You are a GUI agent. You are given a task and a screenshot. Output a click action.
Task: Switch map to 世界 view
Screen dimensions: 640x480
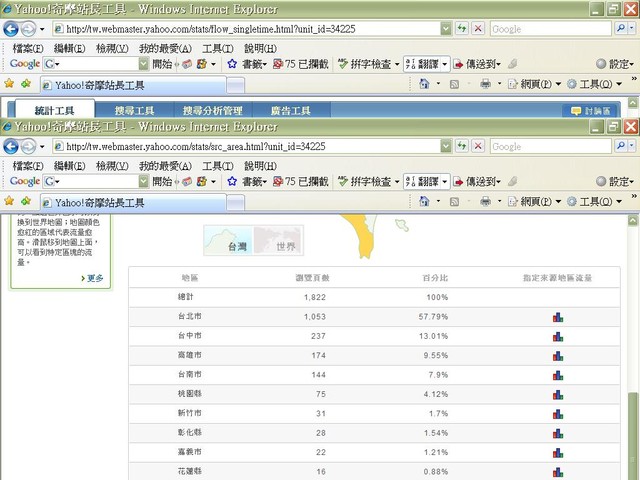(278, 240)
